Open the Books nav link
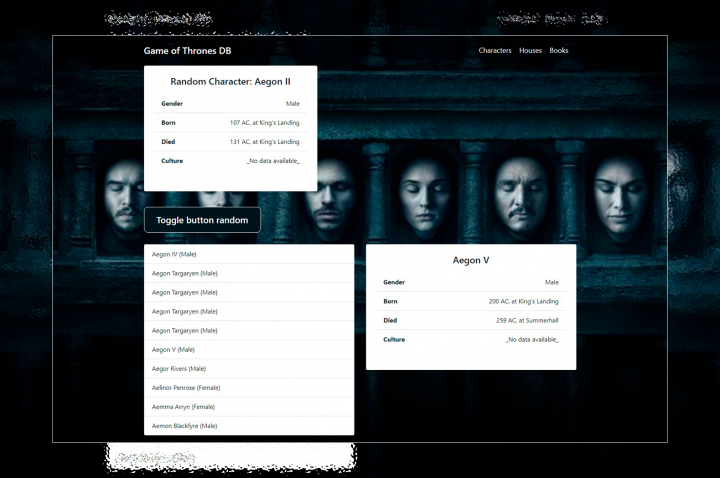Screen dimensions: 720x478 coord(559,51)
